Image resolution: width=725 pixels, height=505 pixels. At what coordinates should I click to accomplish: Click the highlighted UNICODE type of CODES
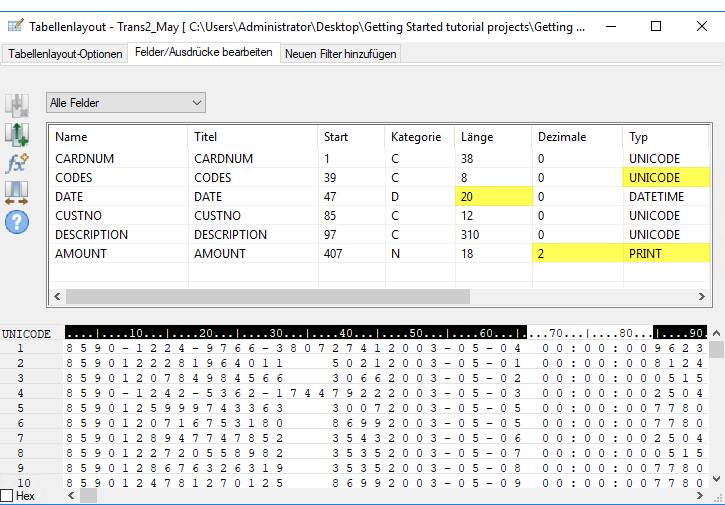tap(666, 178)
